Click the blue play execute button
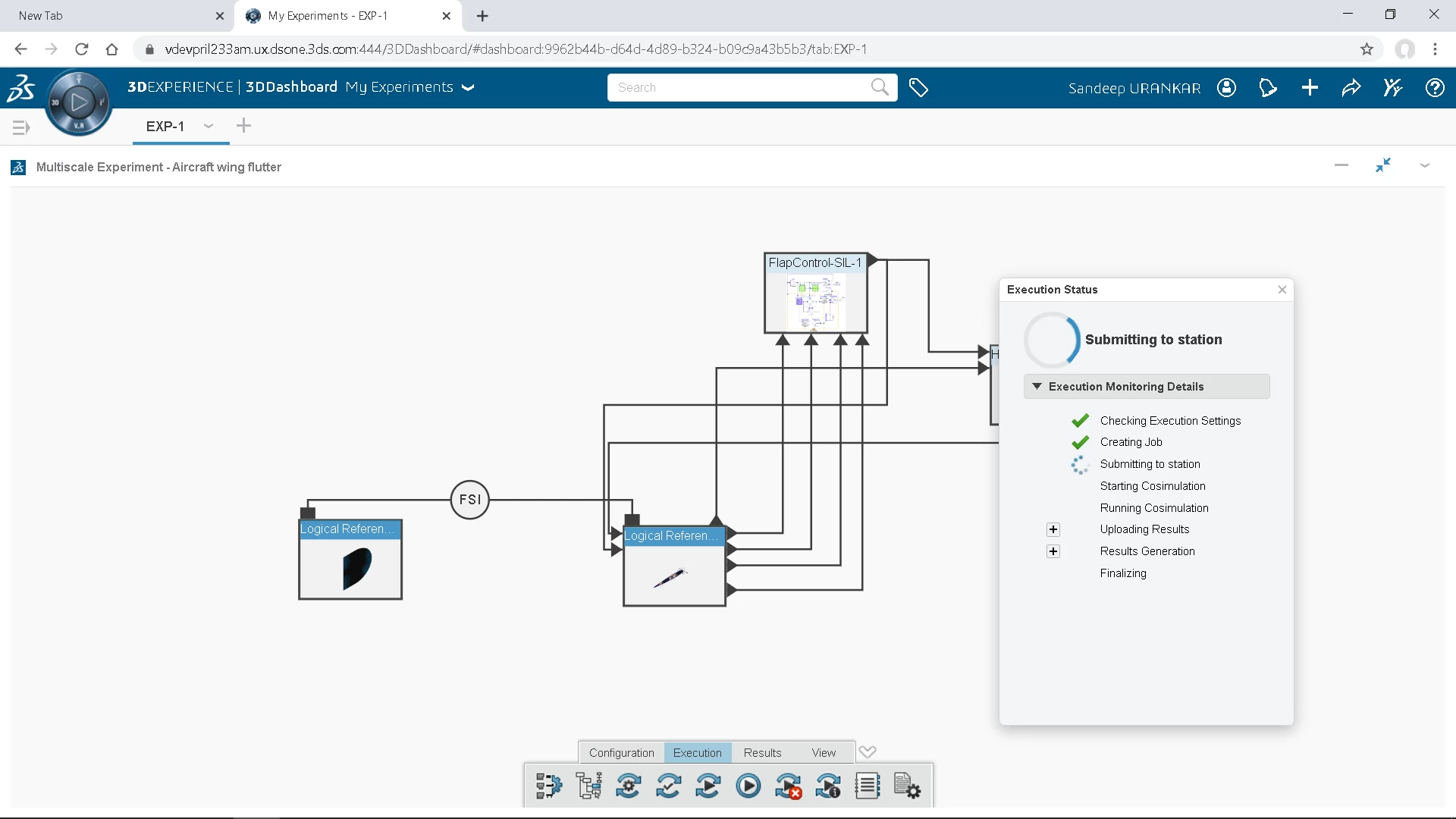 (x=748, y=786)
